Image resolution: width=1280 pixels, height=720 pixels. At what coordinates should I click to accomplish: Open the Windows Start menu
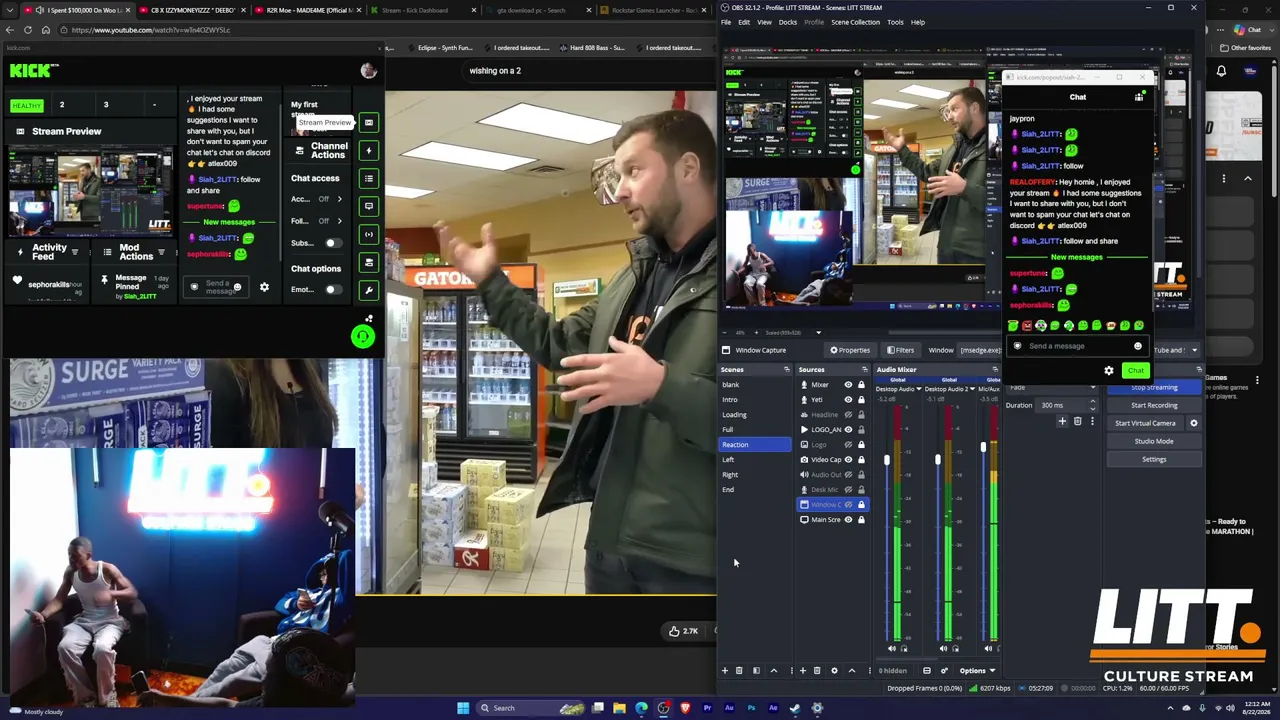[x=463, y=708]
